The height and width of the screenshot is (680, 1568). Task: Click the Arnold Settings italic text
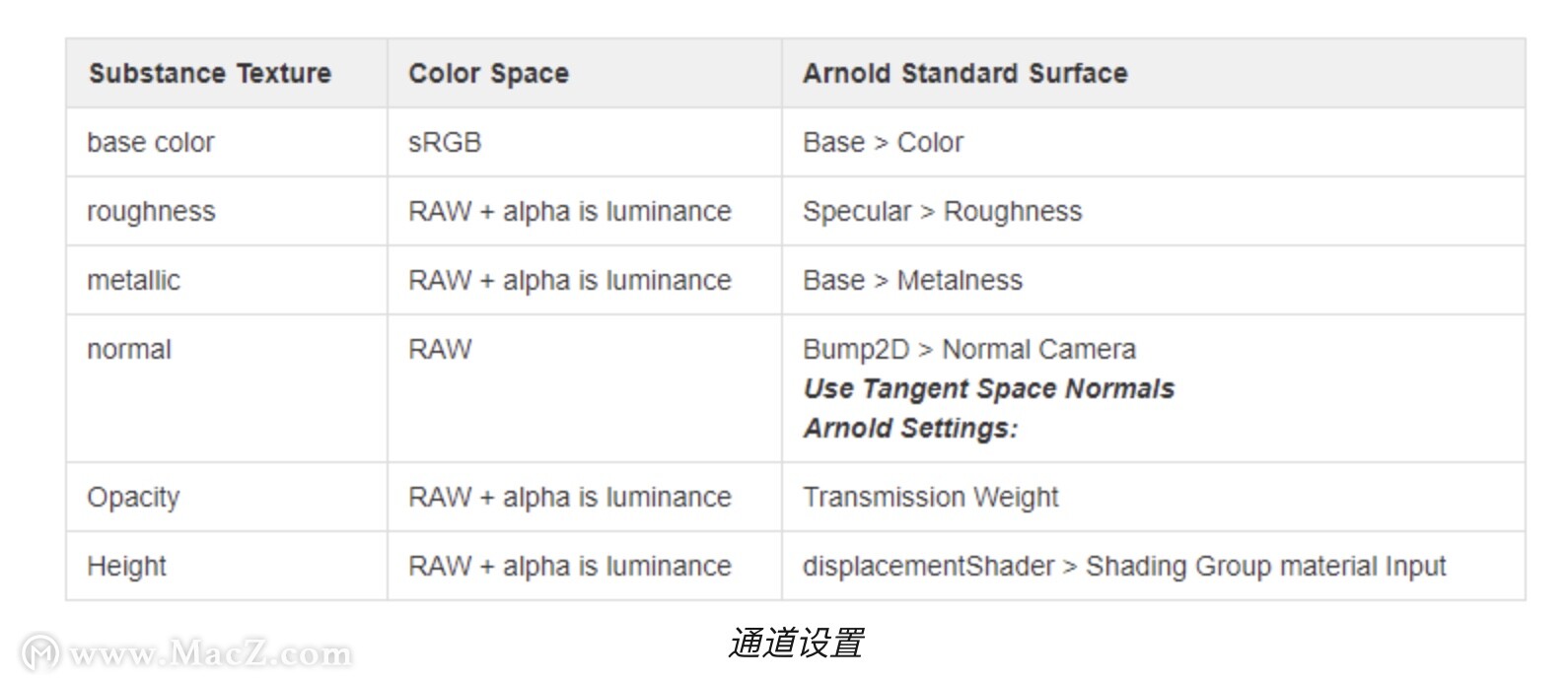pos(910,429)
